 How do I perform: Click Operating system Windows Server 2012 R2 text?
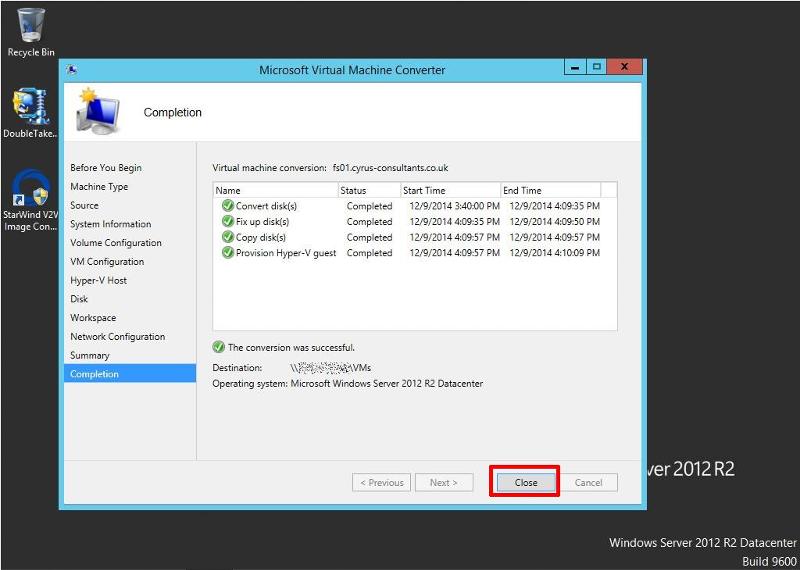(386, 383)
